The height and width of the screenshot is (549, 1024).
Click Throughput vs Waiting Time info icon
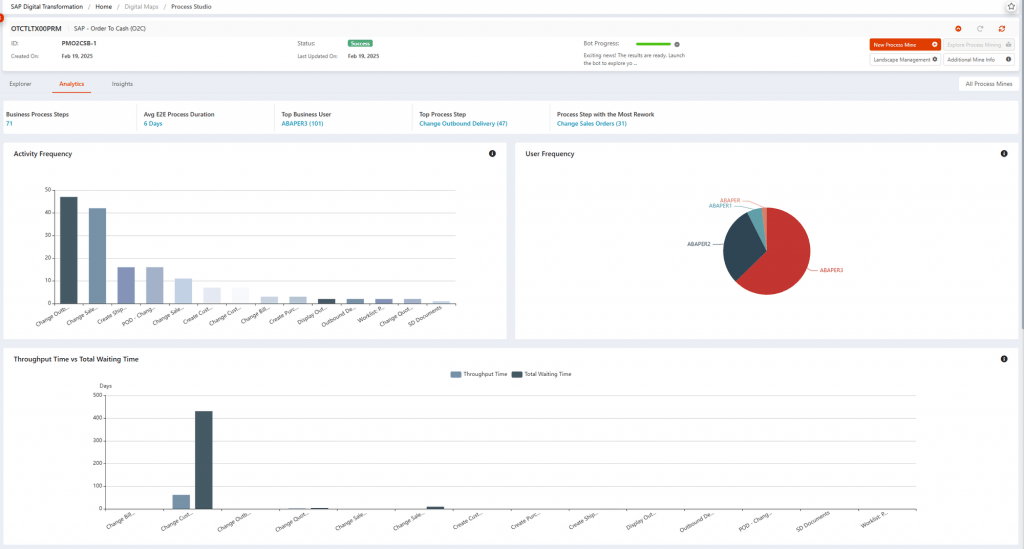click(1004, 359)
